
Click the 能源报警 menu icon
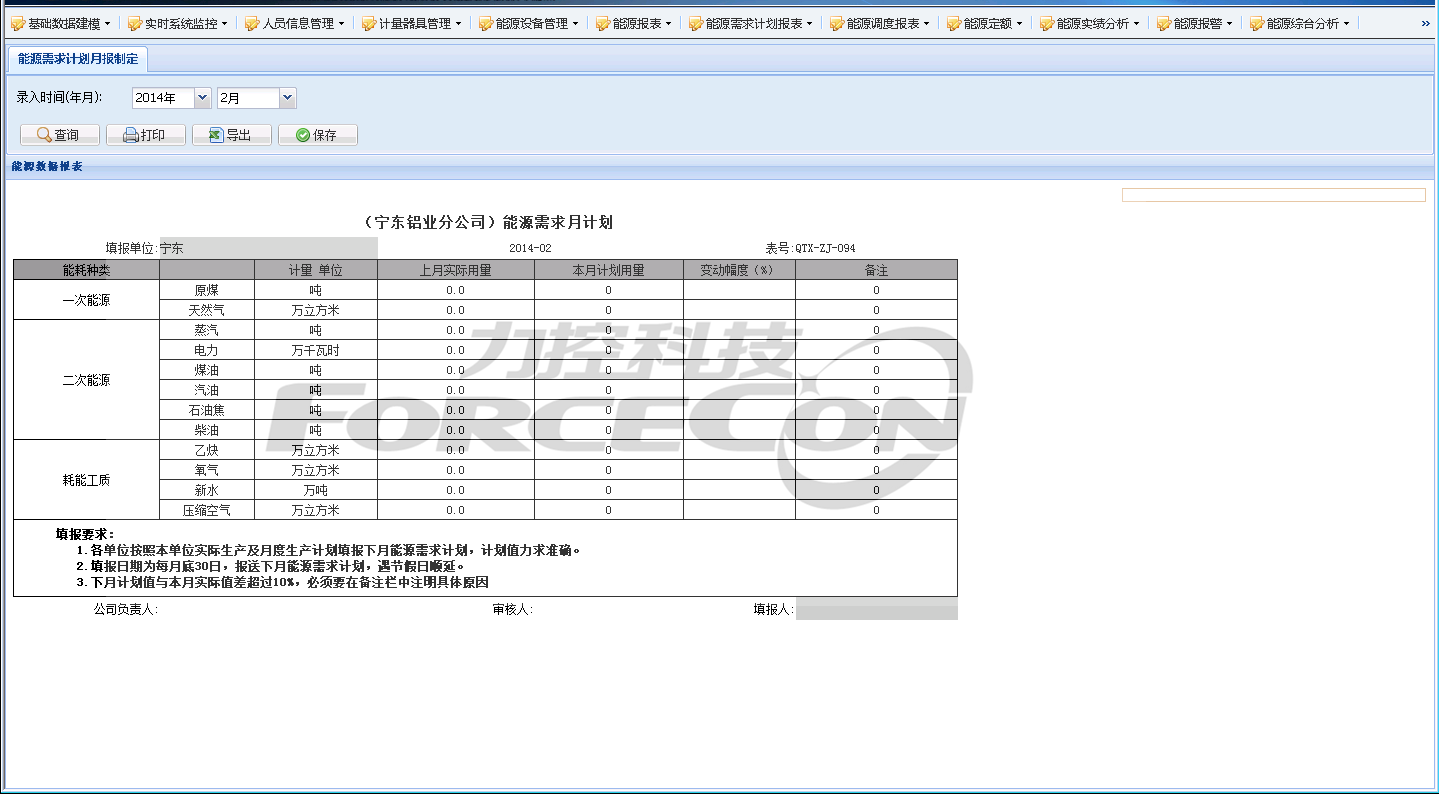(1164, 23)
